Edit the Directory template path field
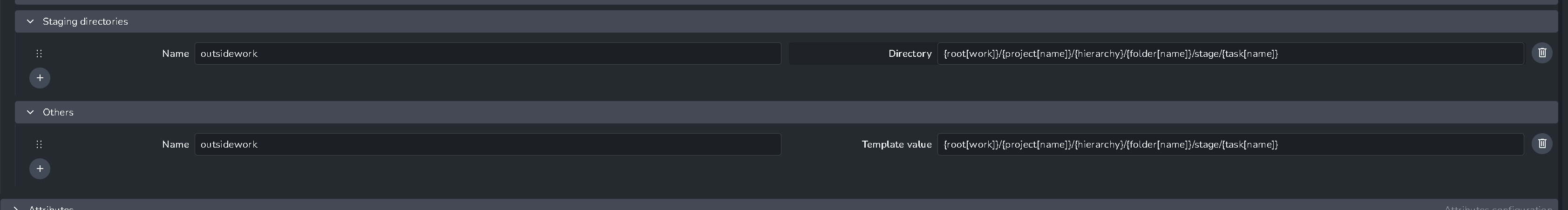The height and width of the screenshot is (210, 1568). click(1230, 54)
